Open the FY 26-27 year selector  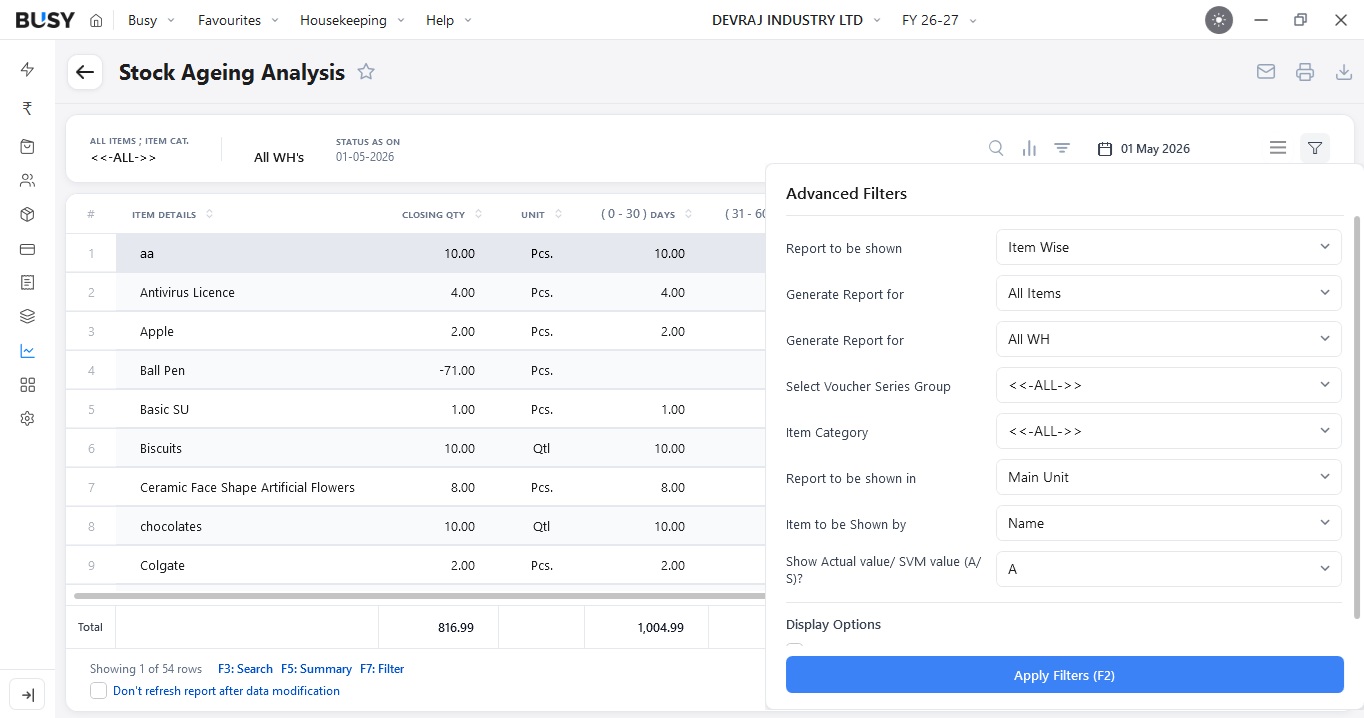tap(939, 20)
